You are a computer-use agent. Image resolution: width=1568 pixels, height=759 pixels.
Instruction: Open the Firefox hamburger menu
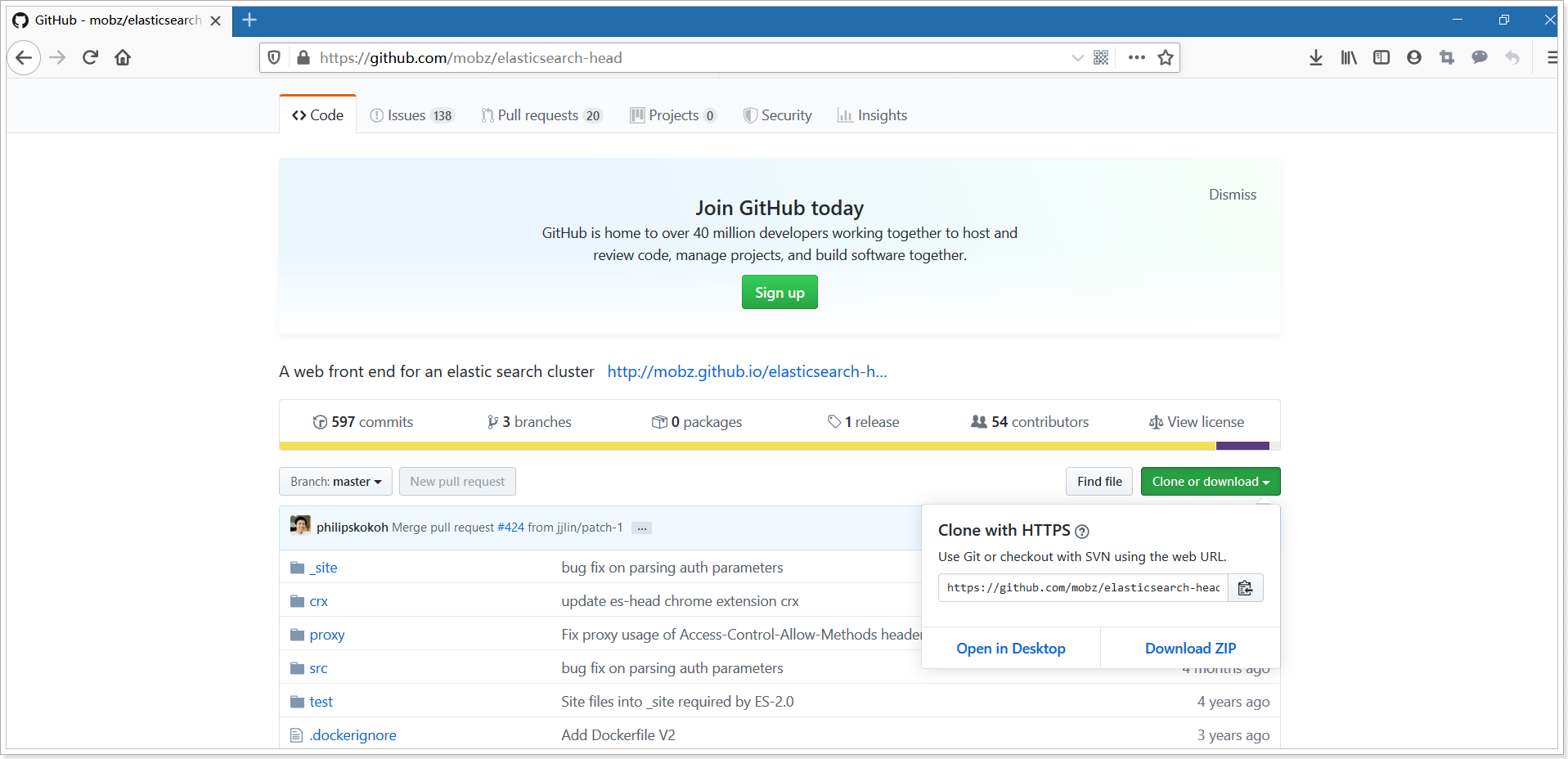1552,57
